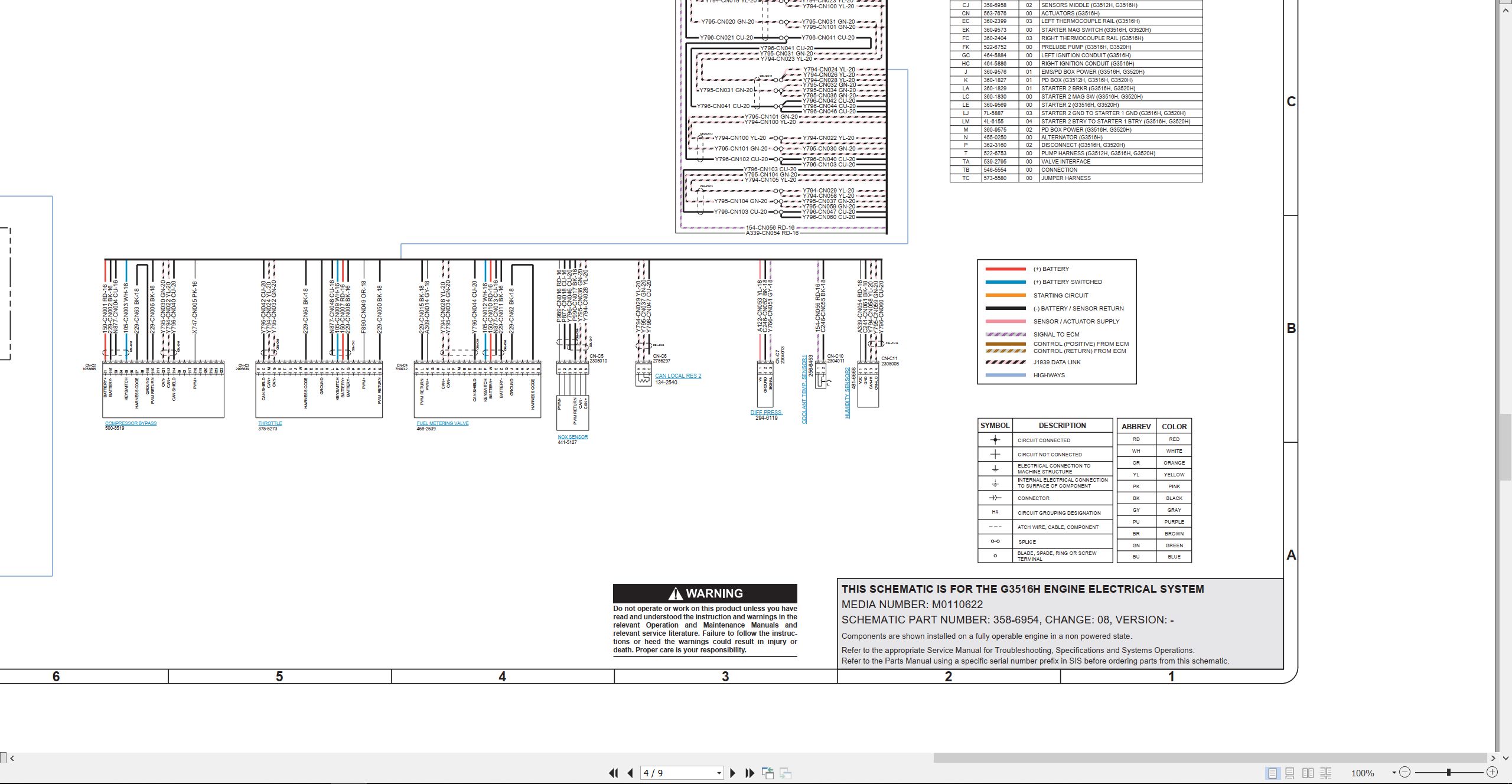Image resolution: width=1512 pixels, height=784 pixels.
Task: Click the CN-C11 2305008 connector label
Action: click(889, 361)
